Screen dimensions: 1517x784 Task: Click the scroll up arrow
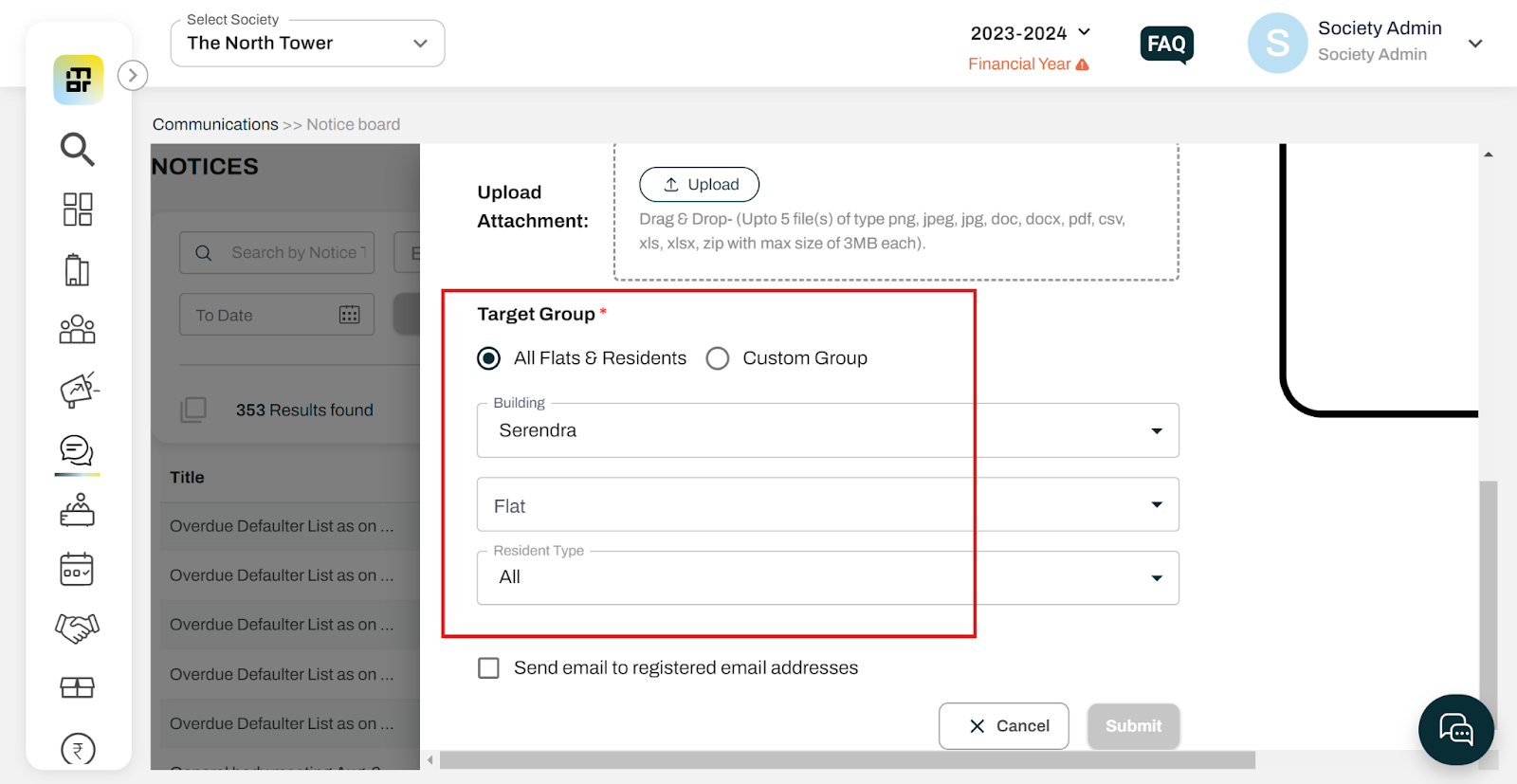(1489, 154)
